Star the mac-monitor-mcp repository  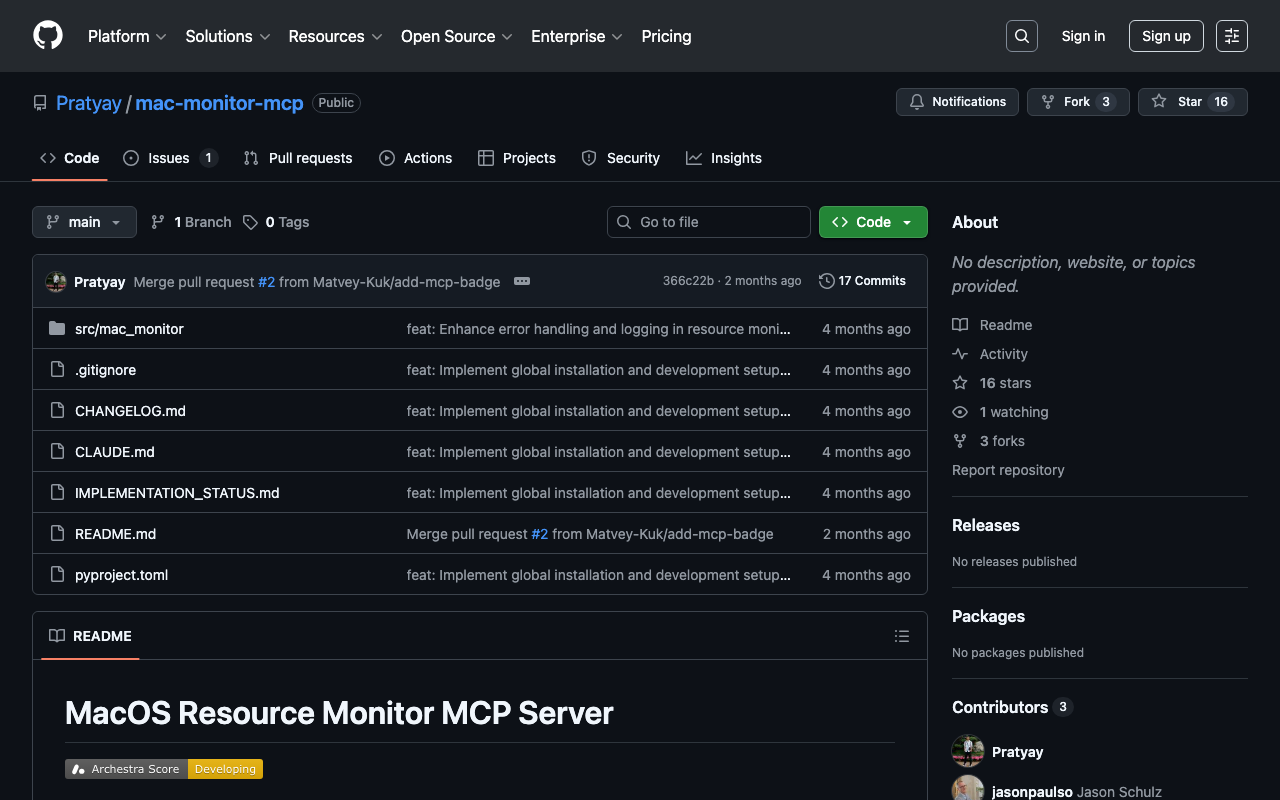1191,102
